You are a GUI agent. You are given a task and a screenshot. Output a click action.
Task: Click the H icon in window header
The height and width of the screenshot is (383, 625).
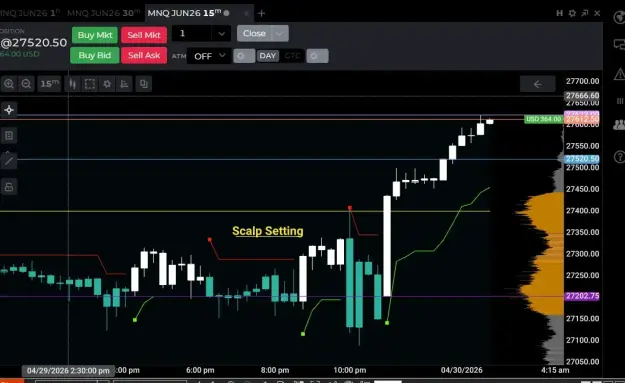[x=560, y=13]
